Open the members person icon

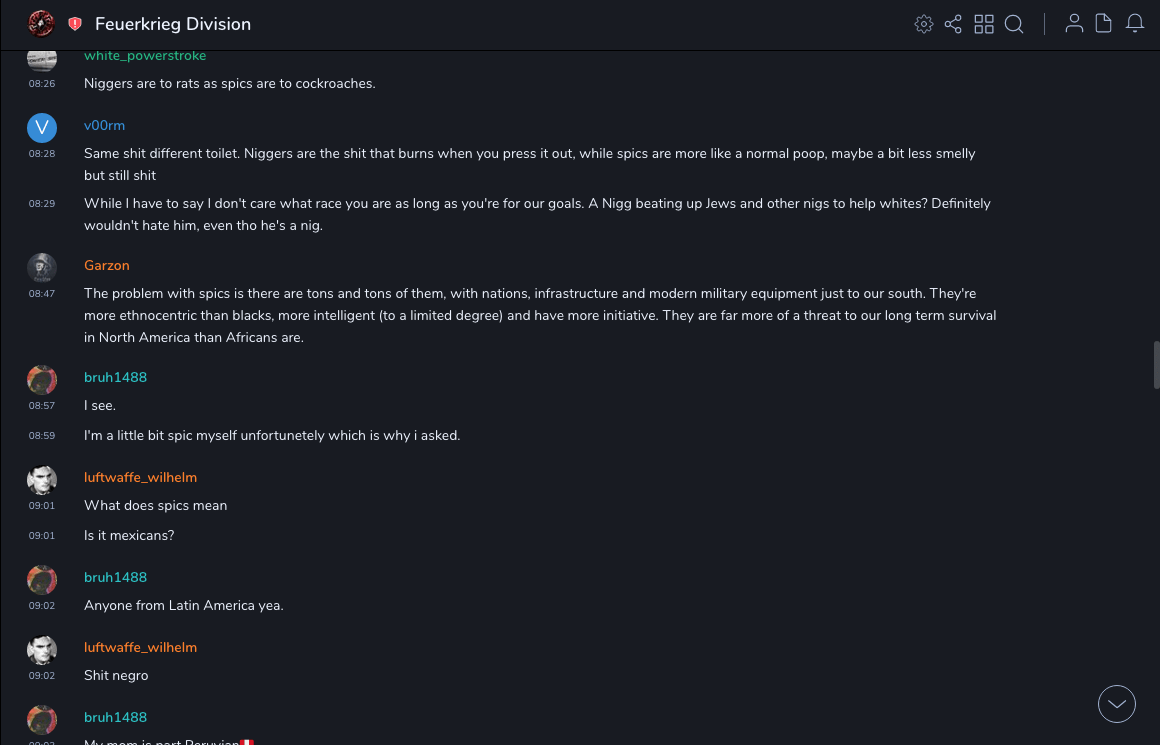[1074, 24]
